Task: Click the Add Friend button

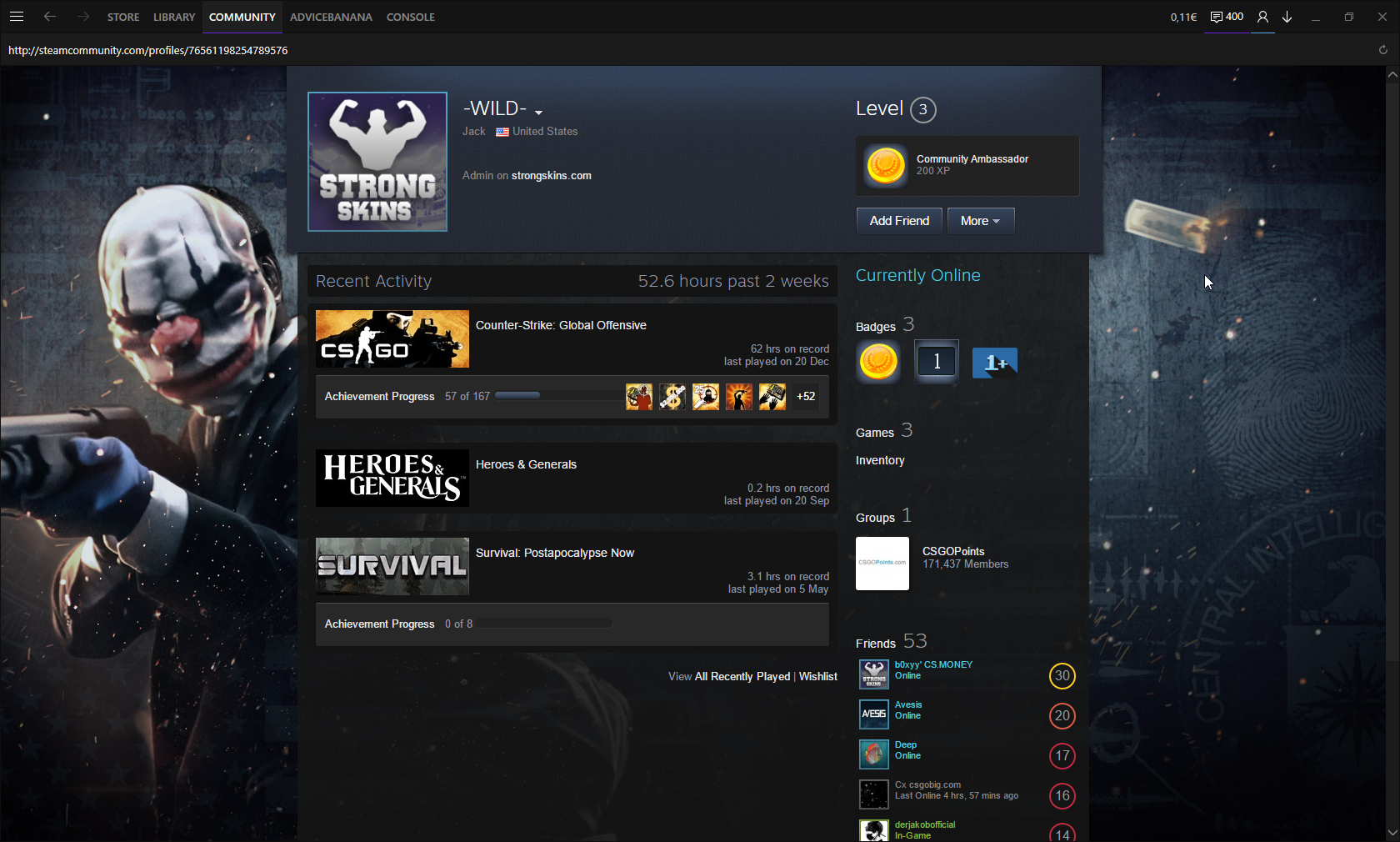Action: [899, 221]
